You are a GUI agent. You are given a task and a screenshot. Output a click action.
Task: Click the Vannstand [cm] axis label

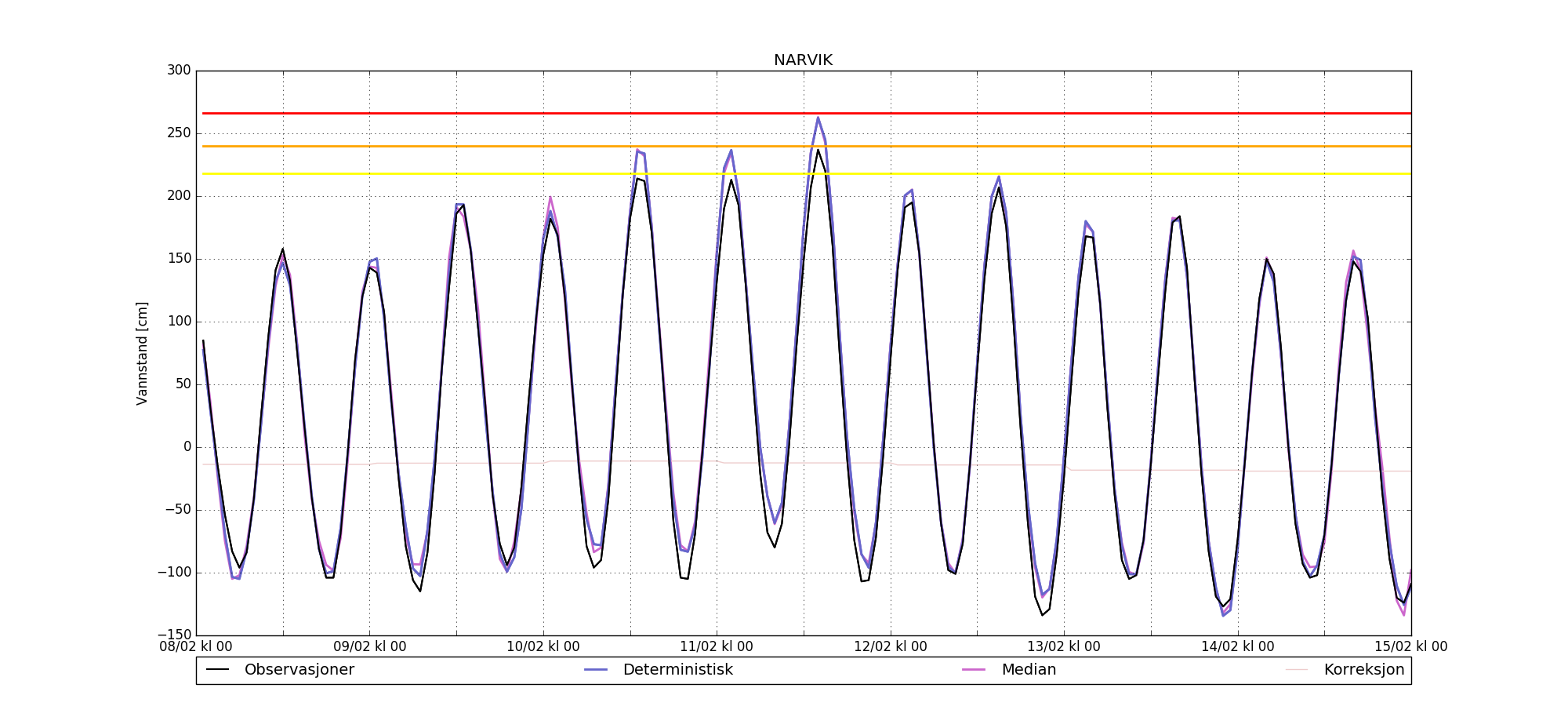142,353
